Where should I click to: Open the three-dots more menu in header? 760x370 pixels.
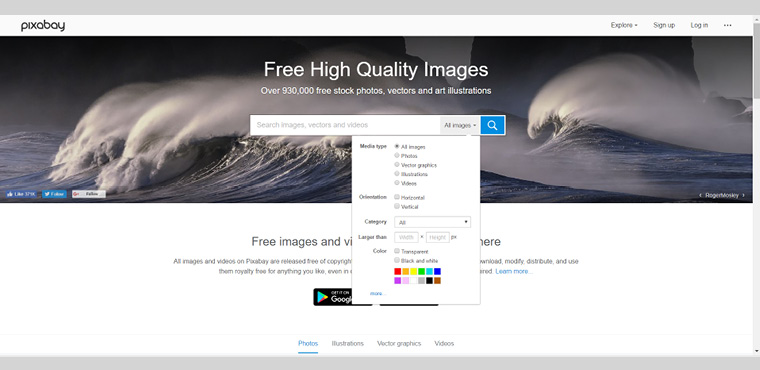(x=728, y=25)
